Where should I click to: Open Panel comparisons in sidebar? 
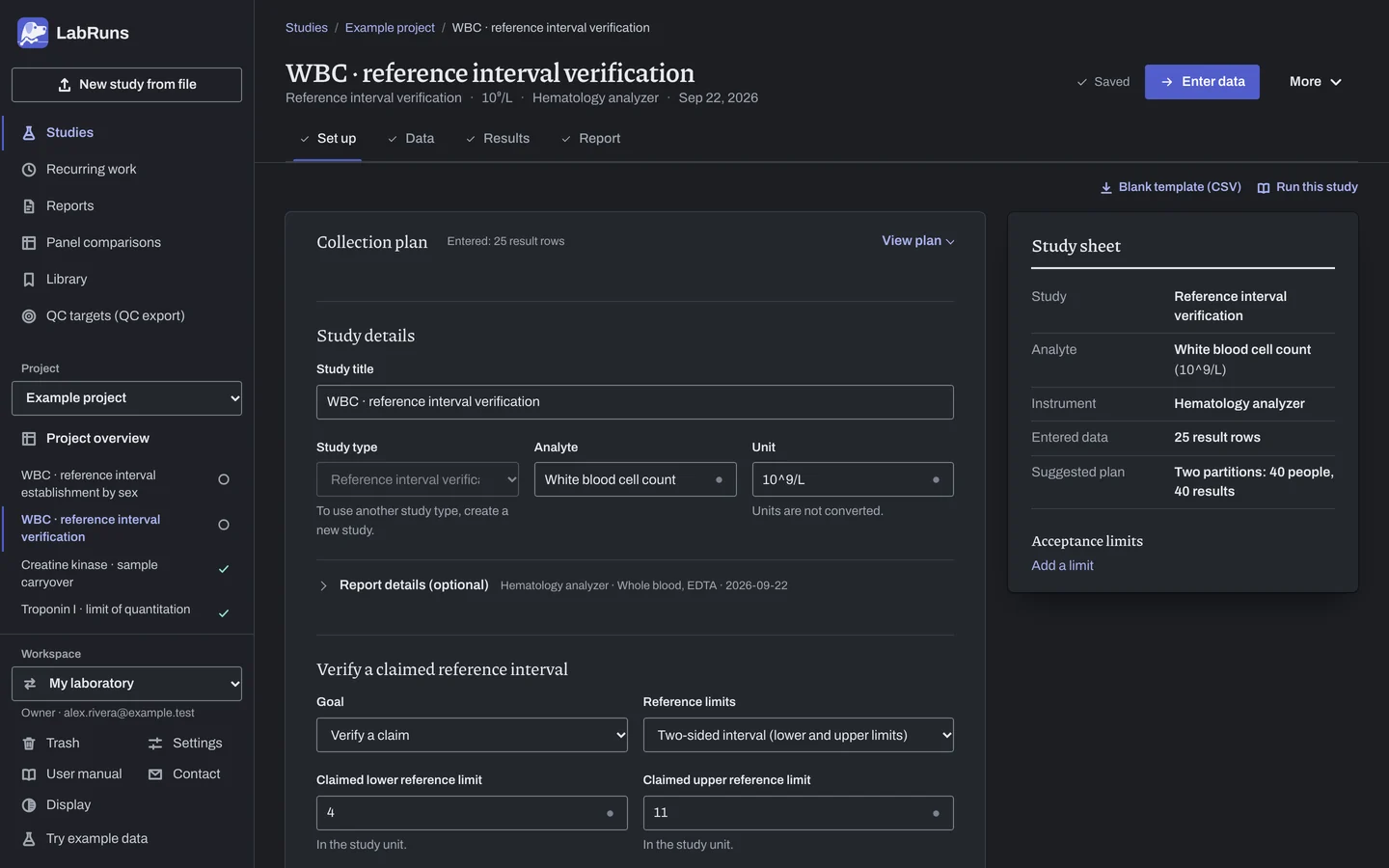click(103, 243)
